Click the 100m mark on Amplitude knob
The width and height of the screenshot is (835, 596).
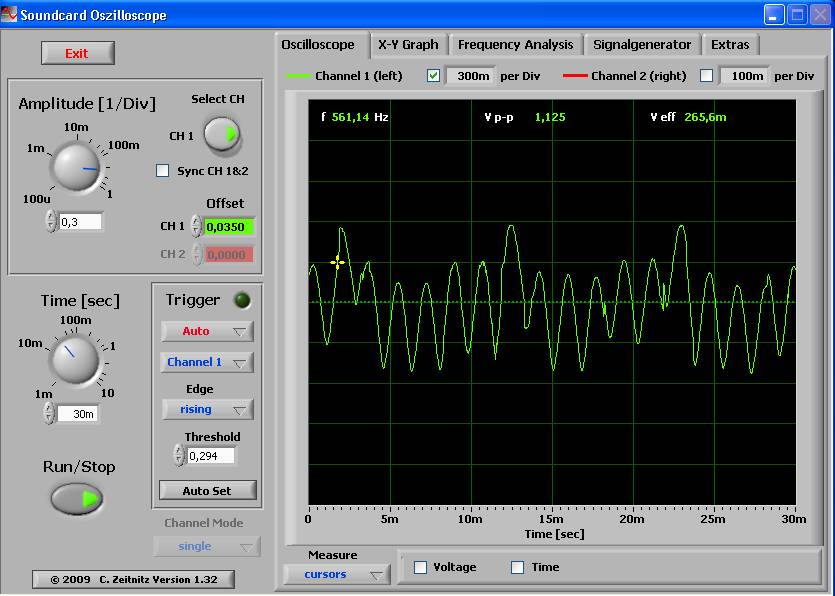pos(124,145)
